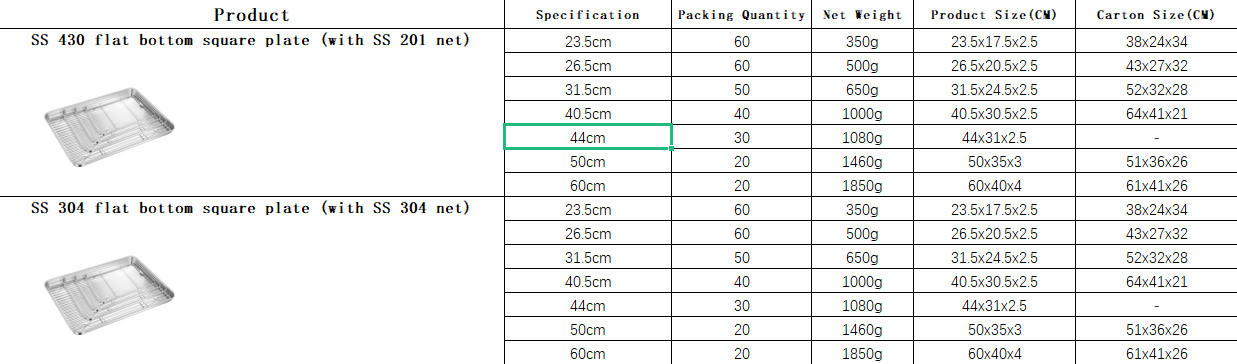
Task: Select the first 1080g net weight cell
Action: [862, 138]
